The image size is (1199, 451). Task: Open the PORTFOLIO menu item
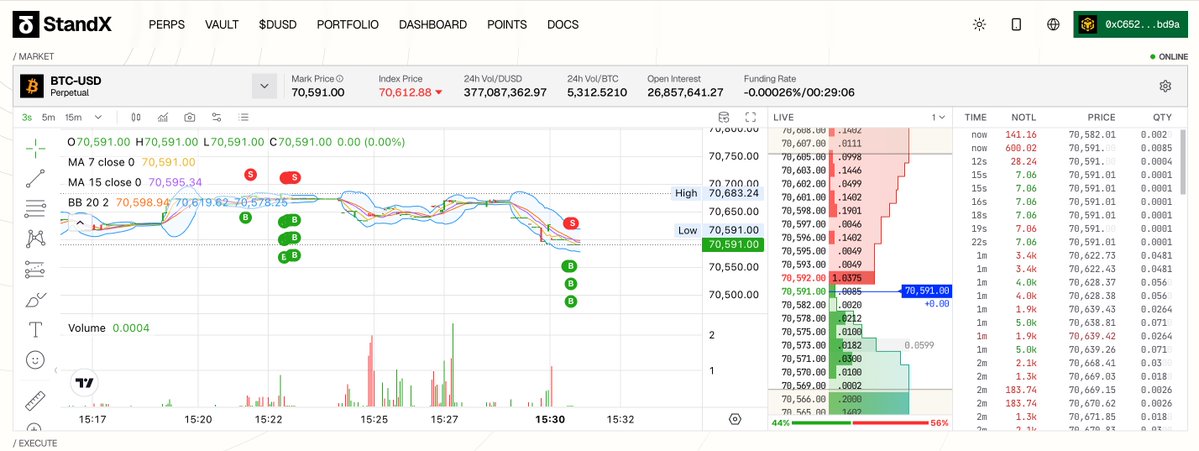(347, 25)
